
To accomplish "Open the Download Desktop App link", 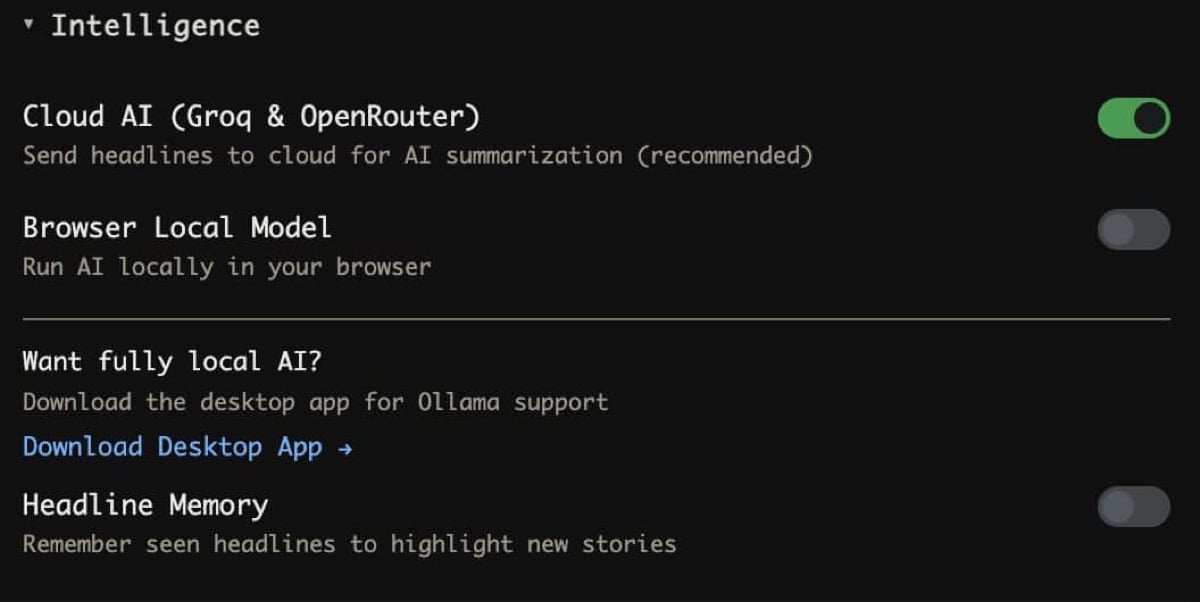I will 172,447.
